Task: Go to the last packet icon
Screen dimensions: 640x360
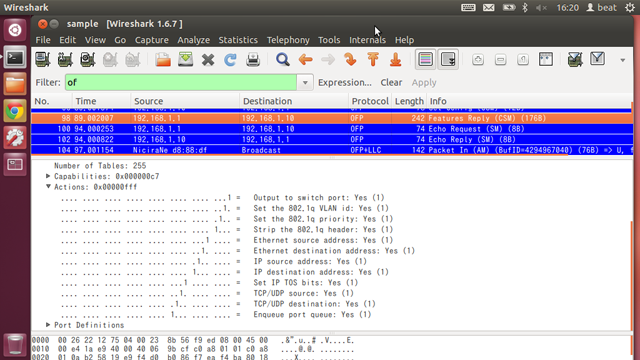Action: [x=395, y=60]
